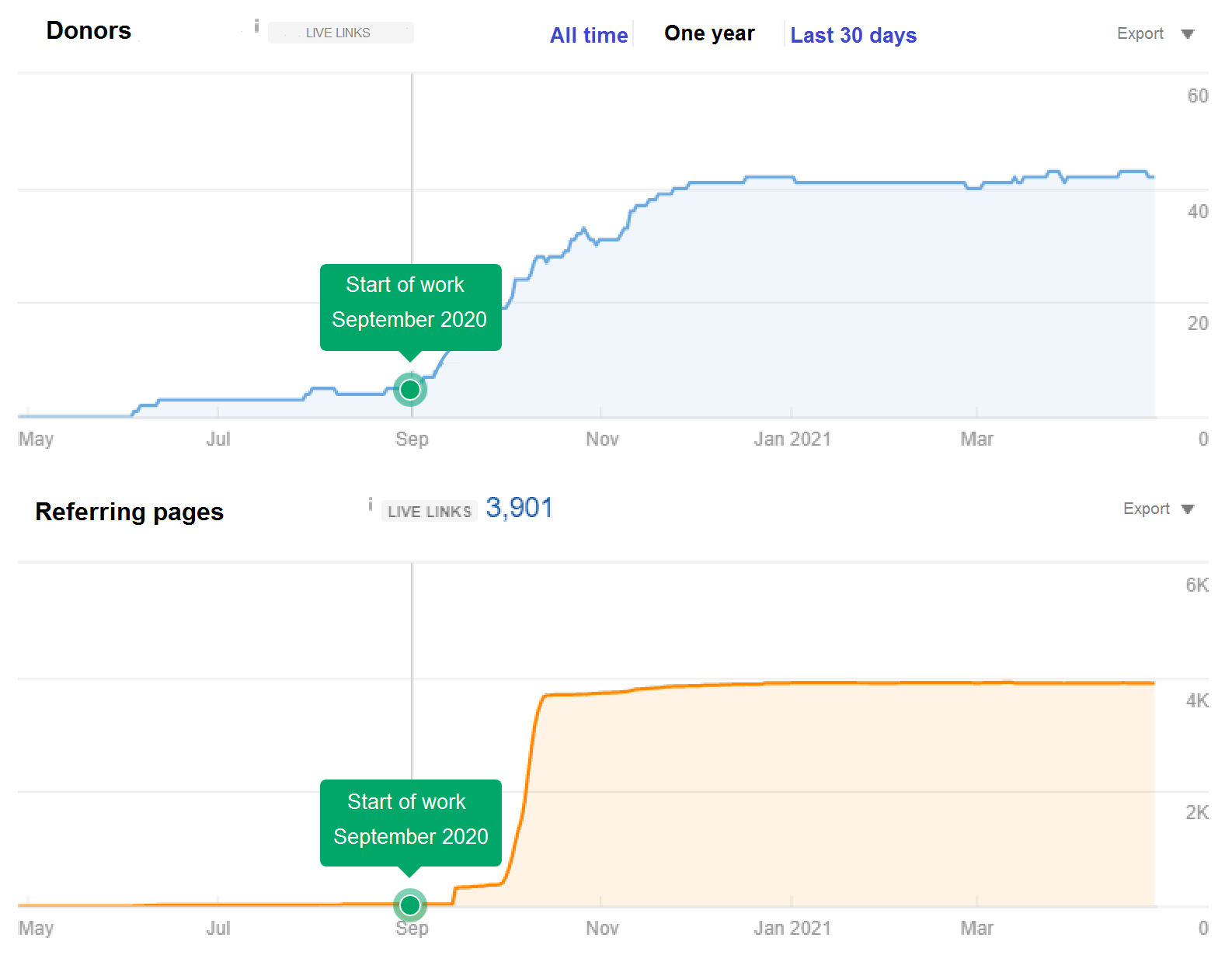
Task: Click the Donors section heading
Action: pyautogui.click(x=89, y=31)
